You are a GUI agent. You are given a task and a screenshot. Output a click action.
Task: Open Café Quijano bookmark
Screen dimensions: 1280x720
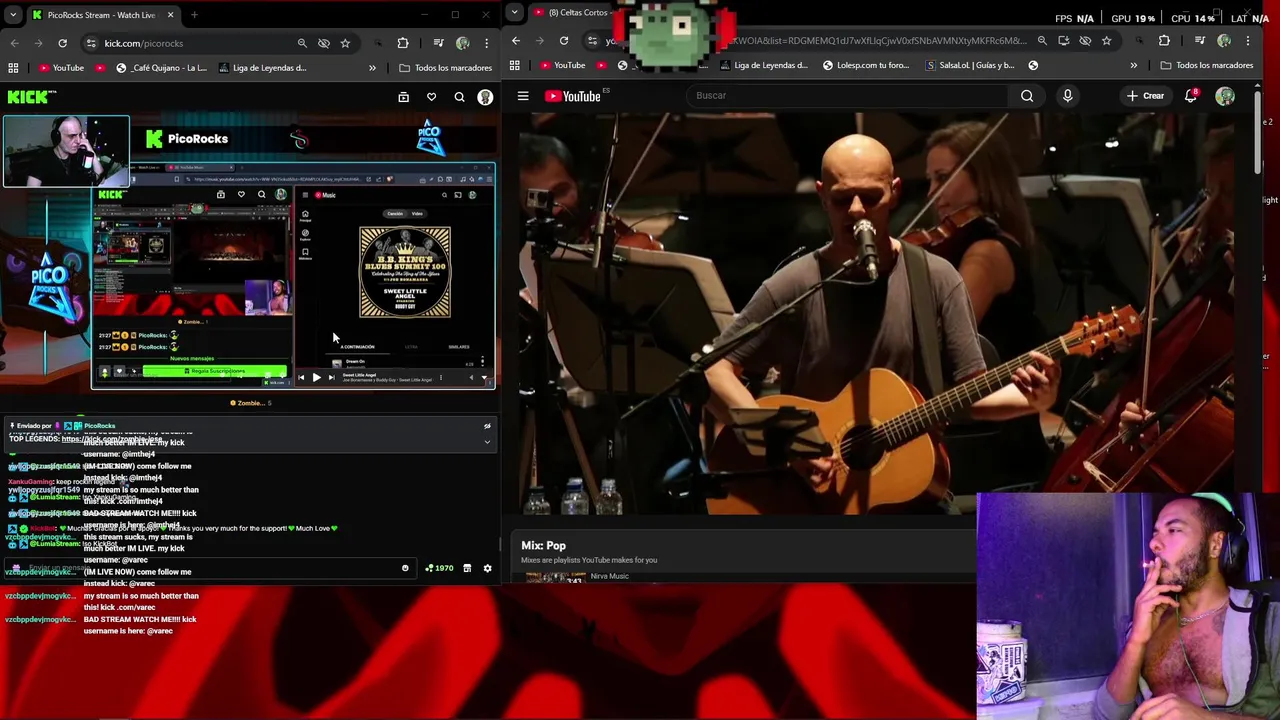click(161, 68)
